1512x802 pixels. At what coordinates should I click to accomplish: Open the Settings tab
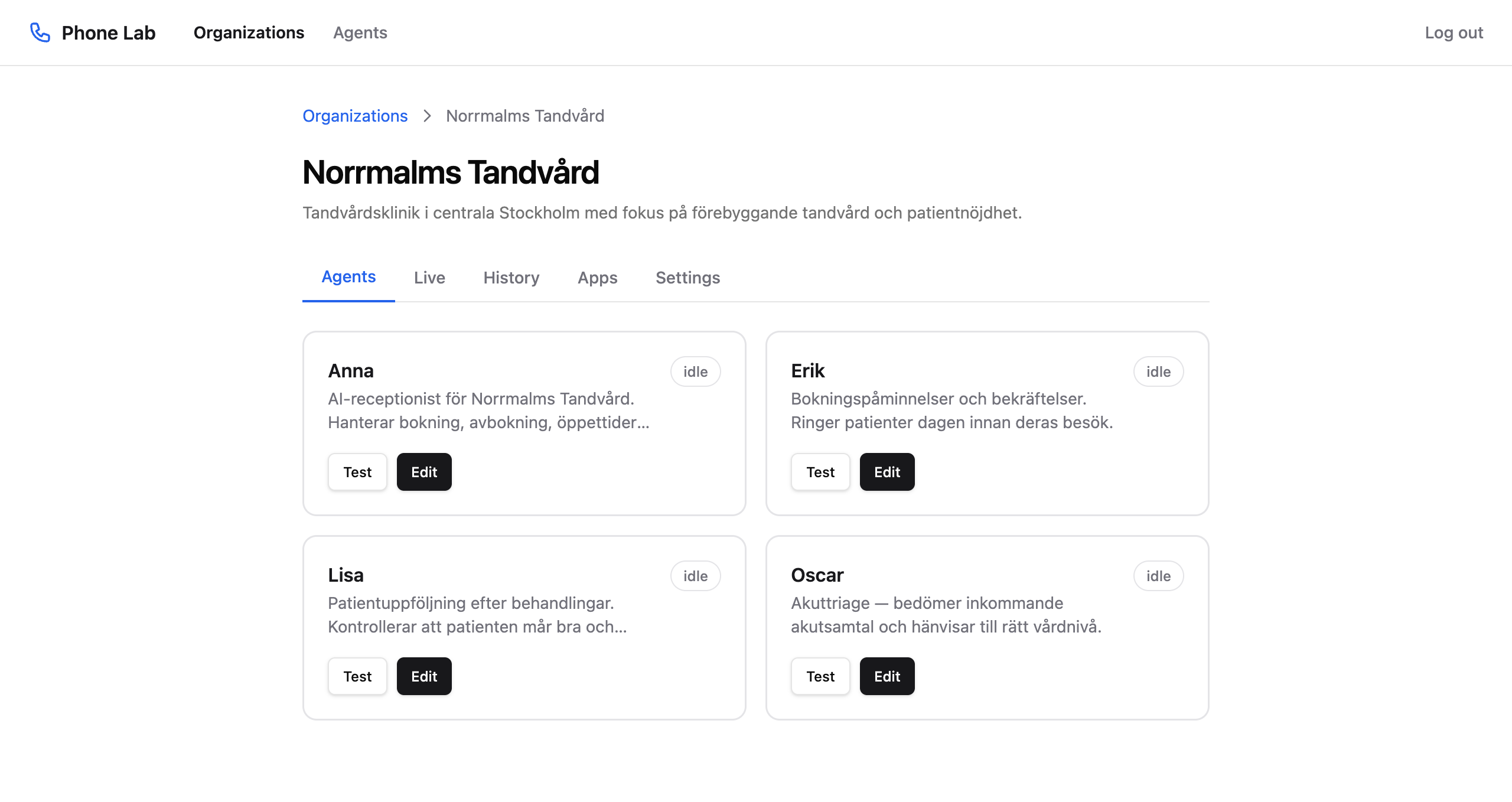687,278
